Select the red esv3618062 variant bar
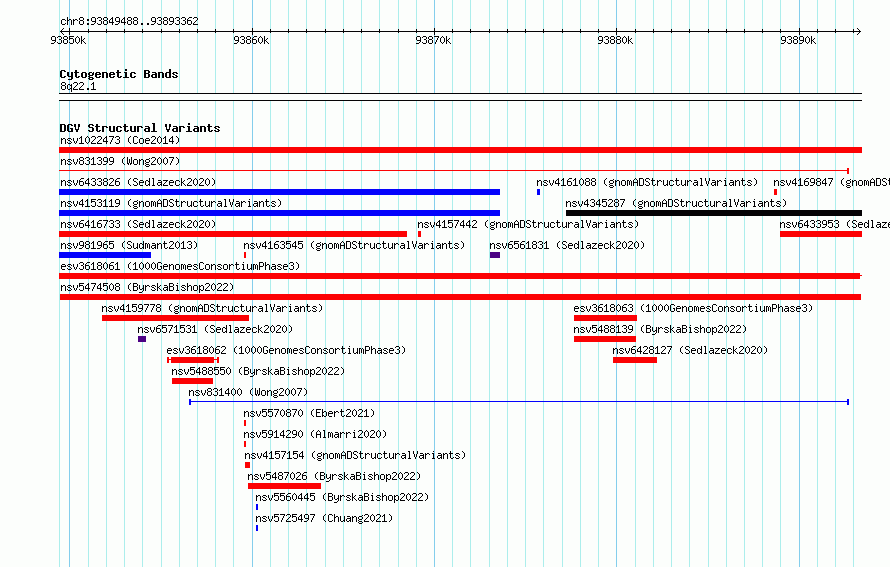 click(193, 360)
